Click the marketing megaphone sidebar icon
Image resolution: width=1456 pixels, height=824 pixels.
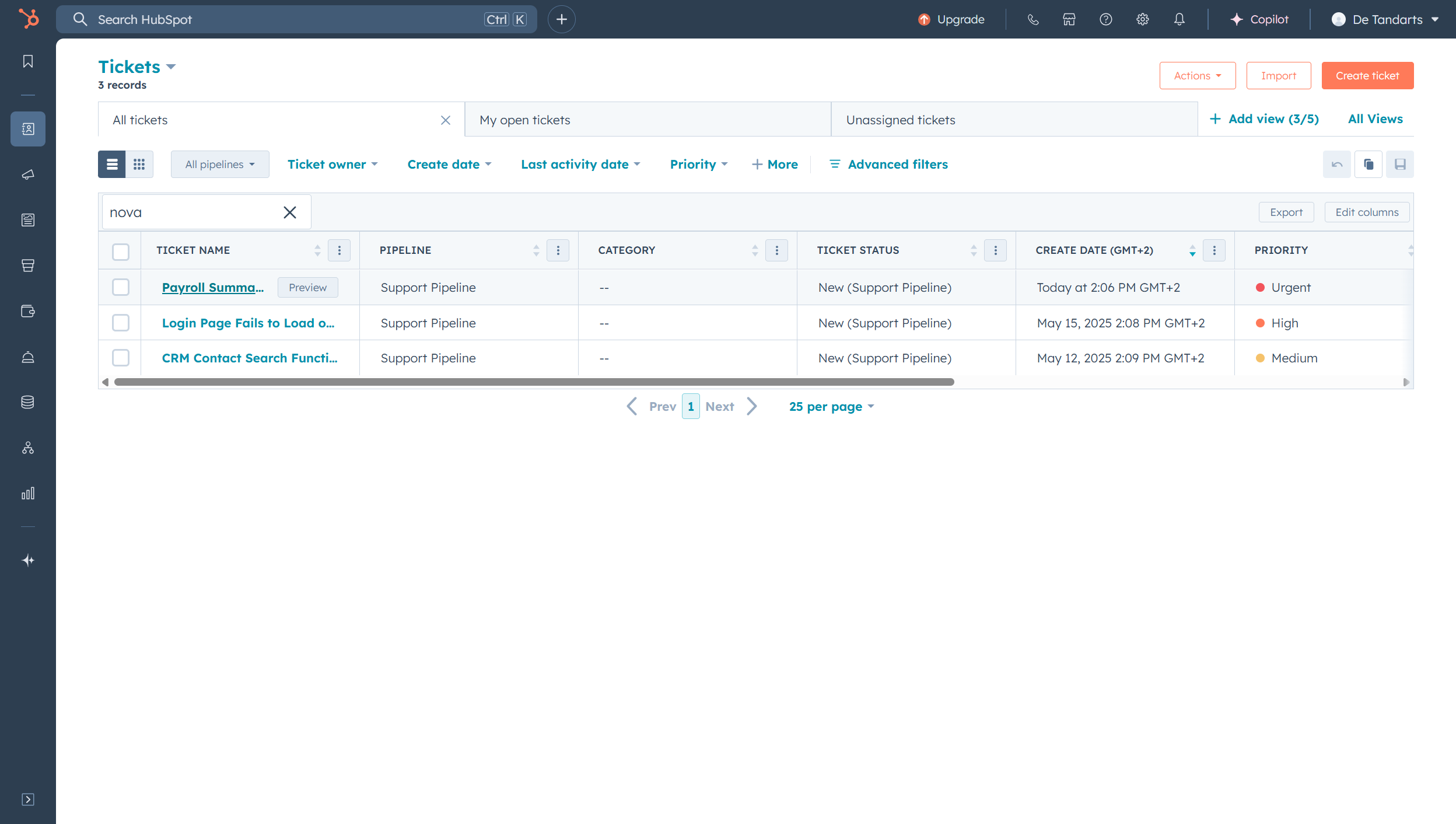point(27,174)
